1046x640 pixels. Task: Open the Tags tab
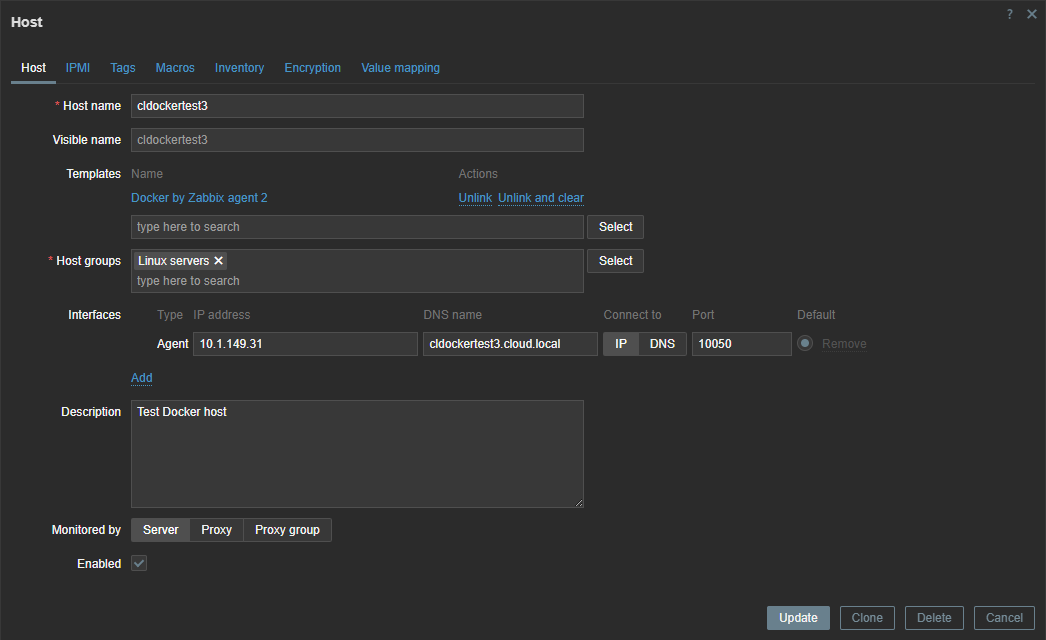click(122, 67)
